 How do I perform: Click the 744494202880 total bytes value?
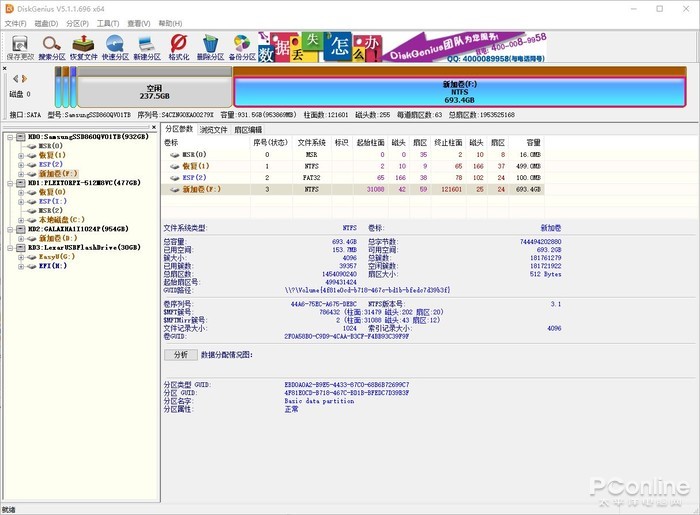(541, 241)
